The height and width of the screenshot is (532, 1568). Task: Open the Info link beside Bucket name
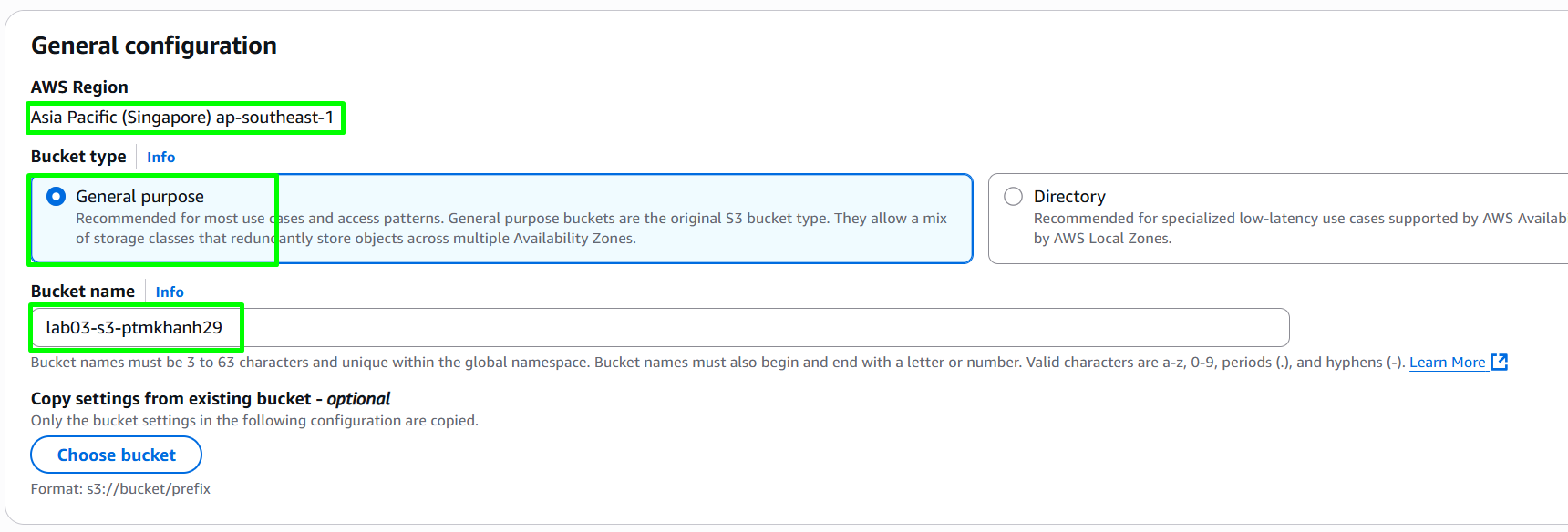(170, 292)
